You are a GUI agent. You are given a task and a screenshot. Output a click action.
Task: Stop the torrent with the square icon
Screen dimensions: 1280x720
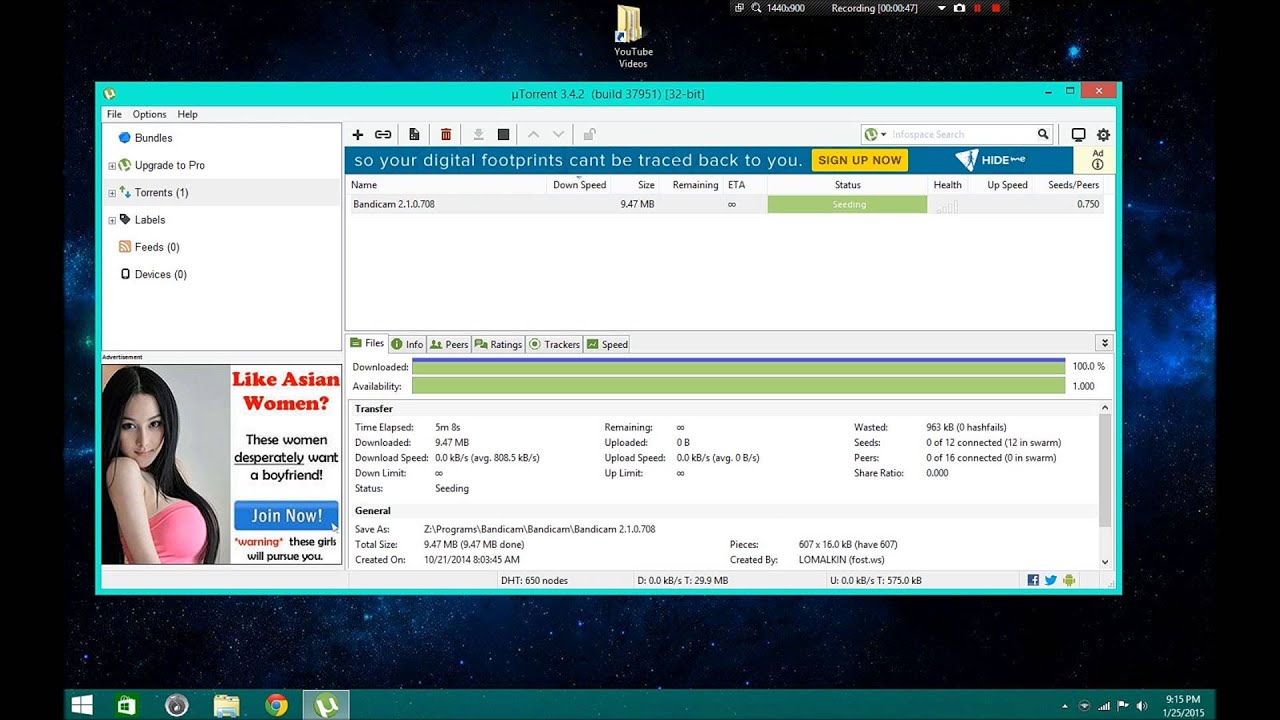[504, 134]
